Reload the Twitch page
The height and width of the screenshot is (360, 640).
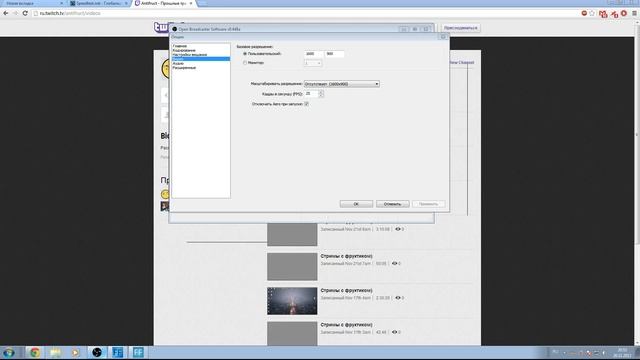pos(25,13)
